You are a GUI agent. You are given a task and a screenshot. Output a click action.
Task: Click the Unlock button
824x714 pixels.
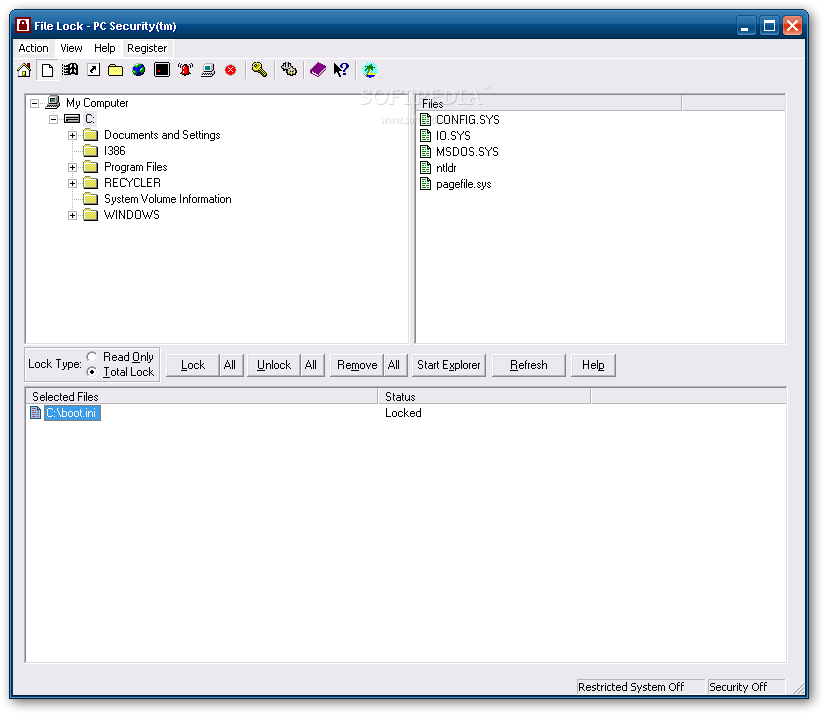pos(274,365)
